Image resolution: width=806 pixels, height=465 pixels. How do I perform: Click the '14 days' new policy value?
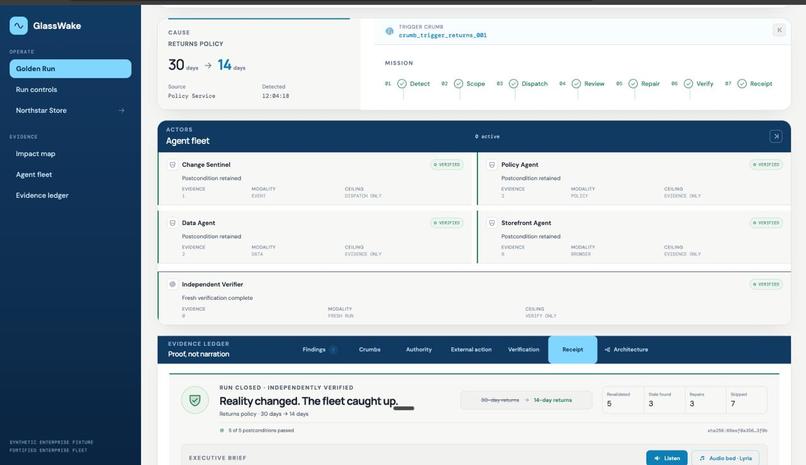(231, 65)
